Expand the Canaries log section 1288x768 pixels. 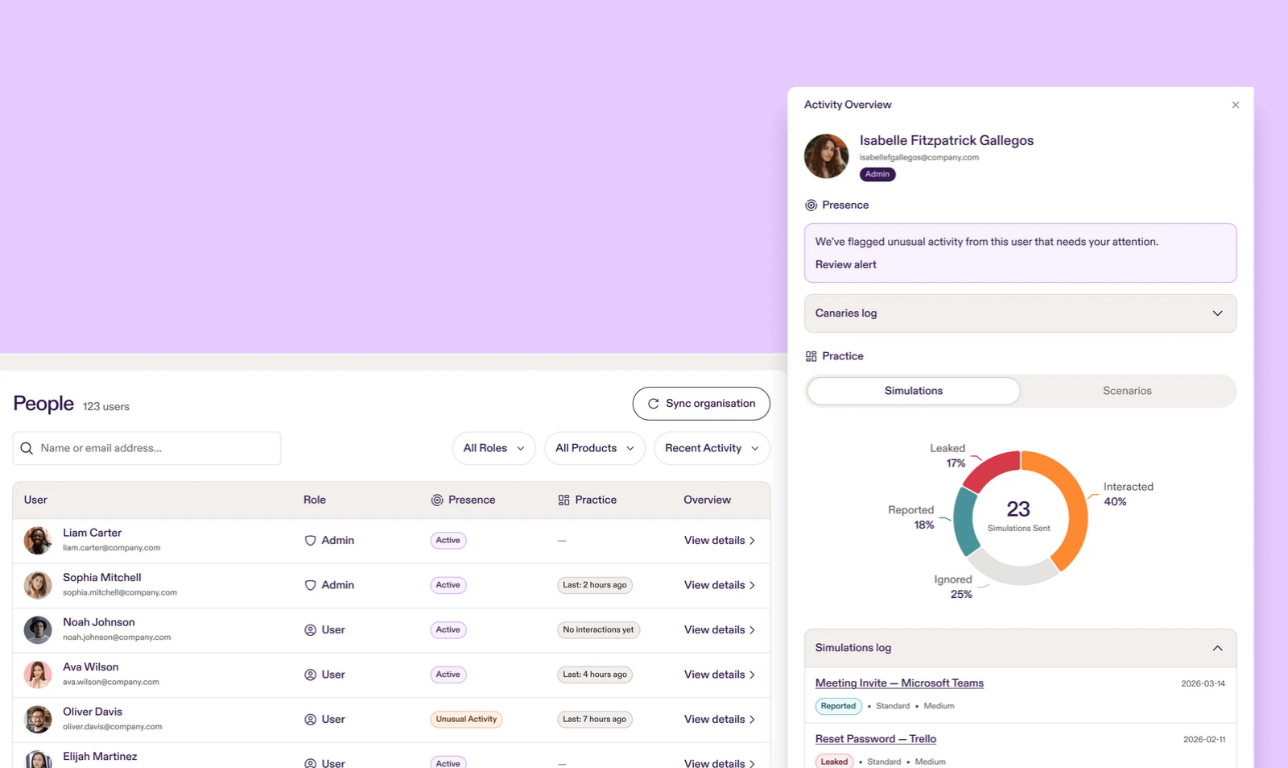click(x=1020, y=313)
